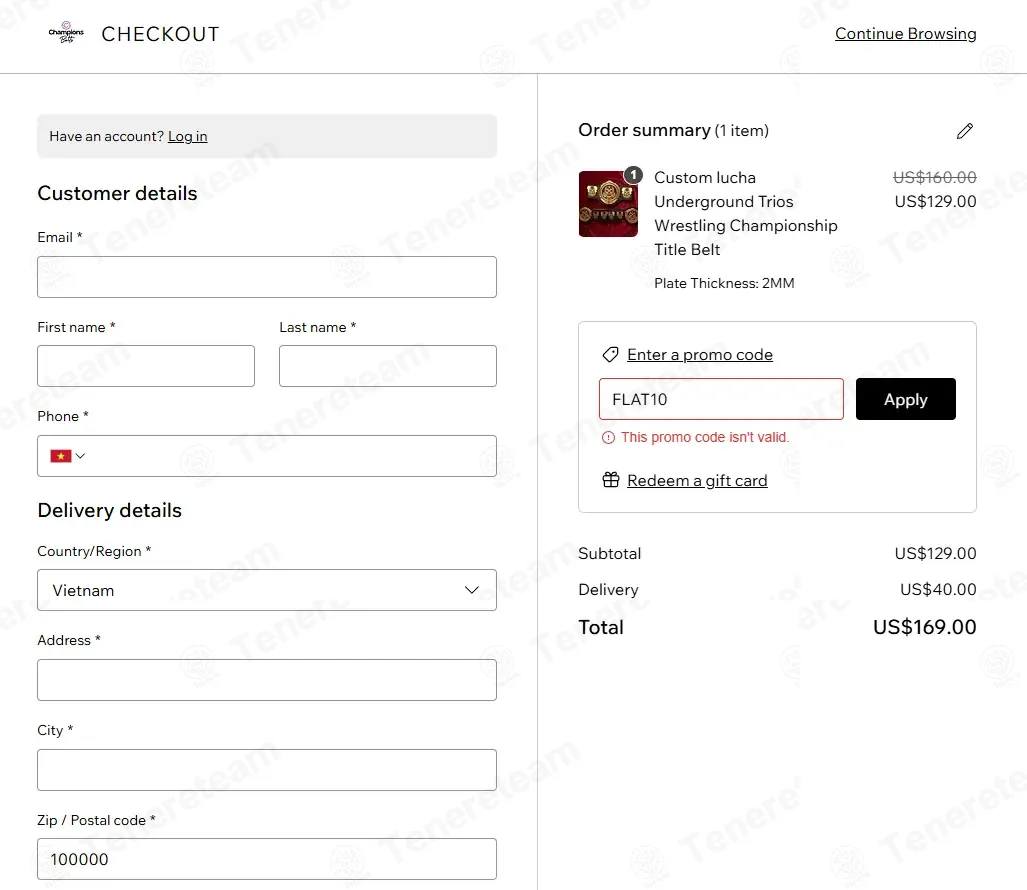Open the phone country code chevron

(81, 456)
